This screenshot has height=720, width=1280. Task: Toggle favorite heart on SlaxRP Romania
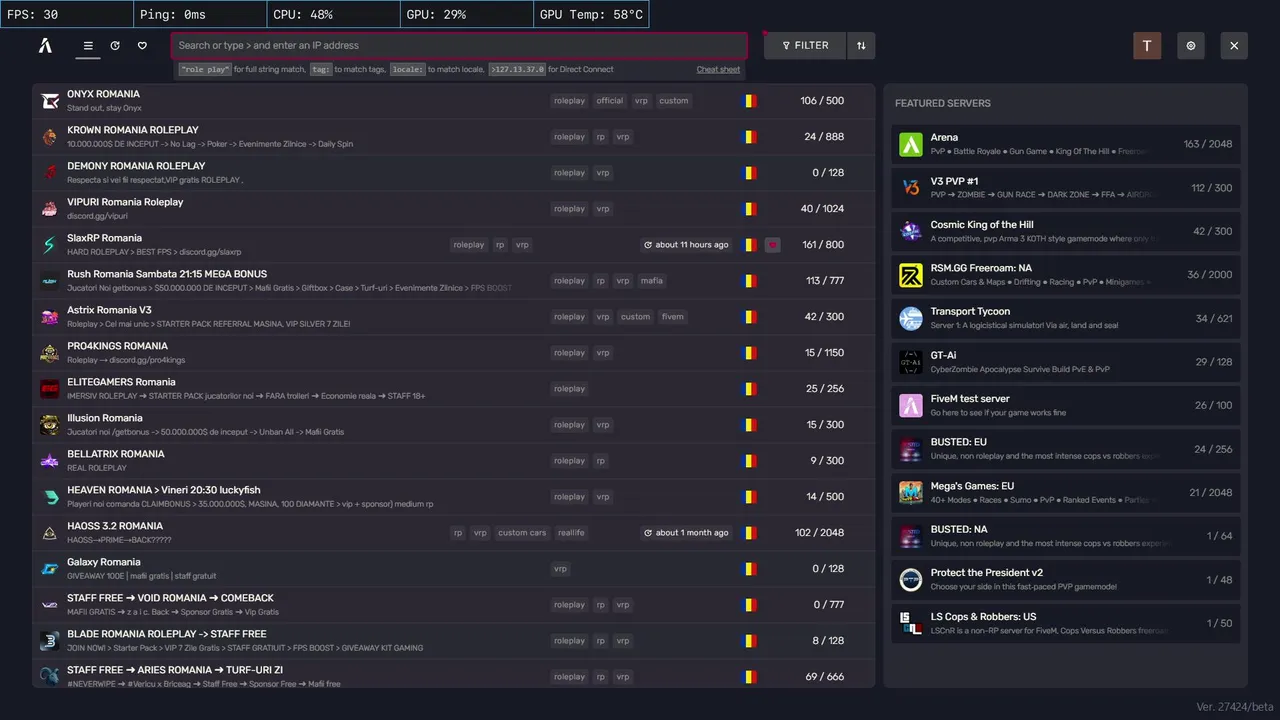point(772,245)
